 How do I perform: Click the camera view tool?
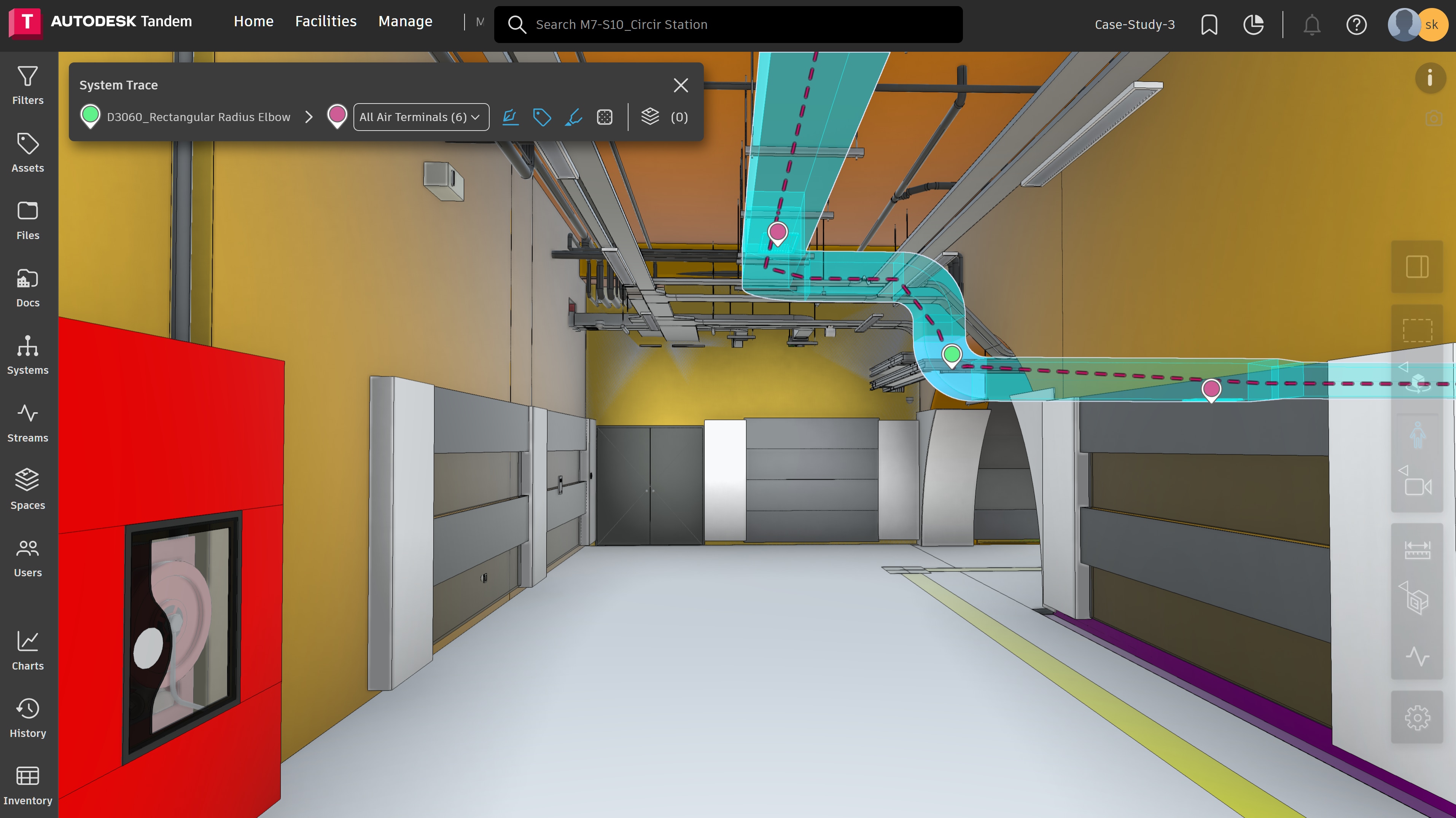(1418, 487)
